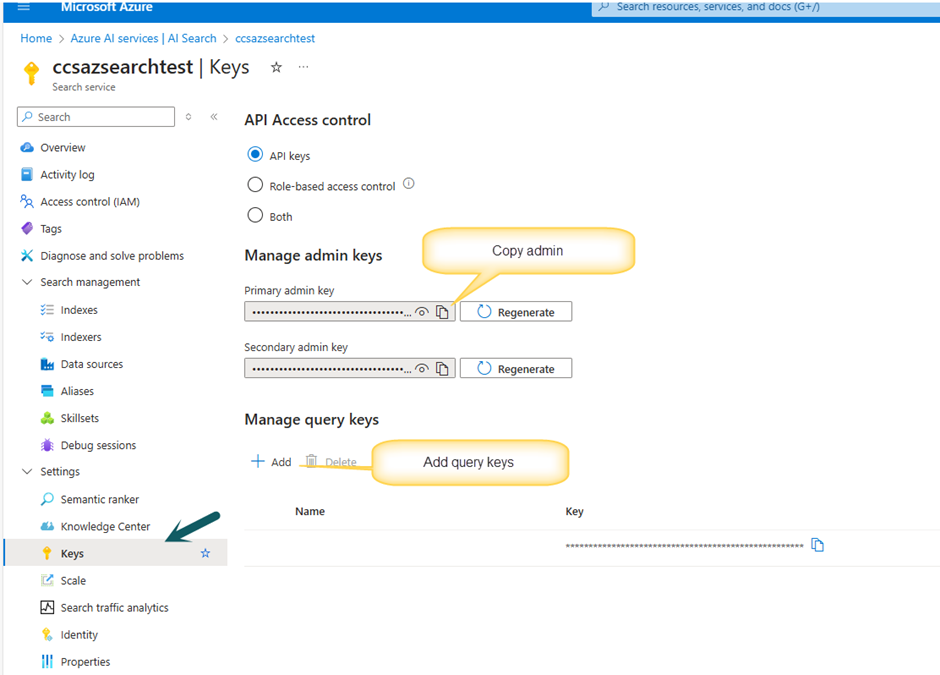
Task: Copy the primary admin key
Action: point(442,312)
